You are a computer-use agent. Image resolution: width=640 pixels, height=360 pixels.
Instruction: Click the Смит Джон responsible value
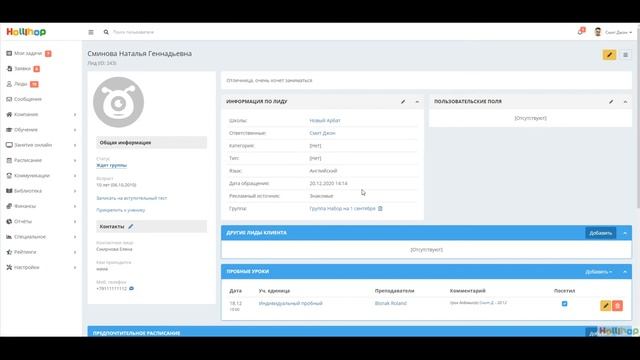[x=322, y=133]
